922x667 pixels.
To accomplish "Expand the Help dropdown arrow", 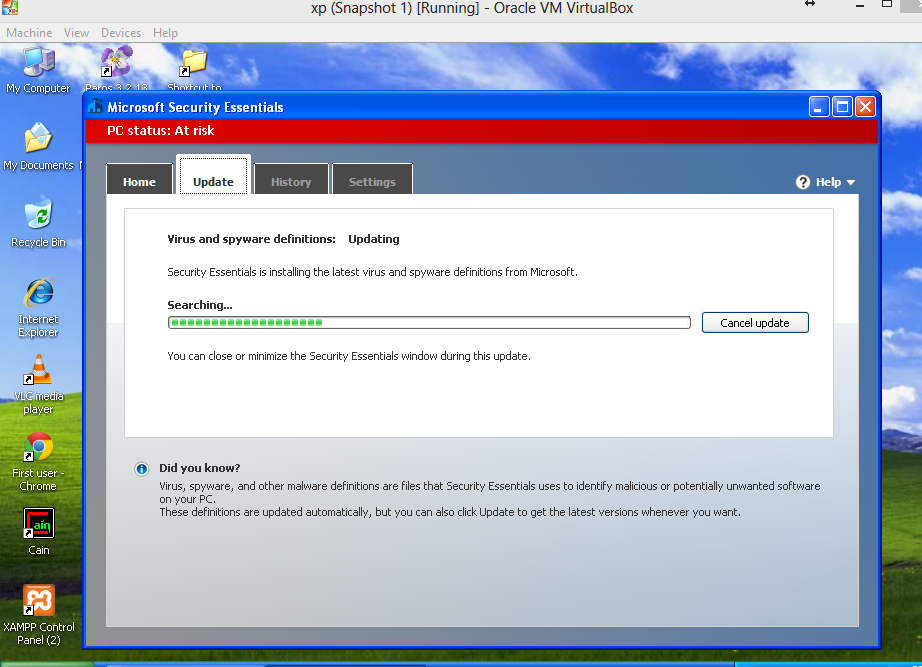I will [x=850, y=183].
